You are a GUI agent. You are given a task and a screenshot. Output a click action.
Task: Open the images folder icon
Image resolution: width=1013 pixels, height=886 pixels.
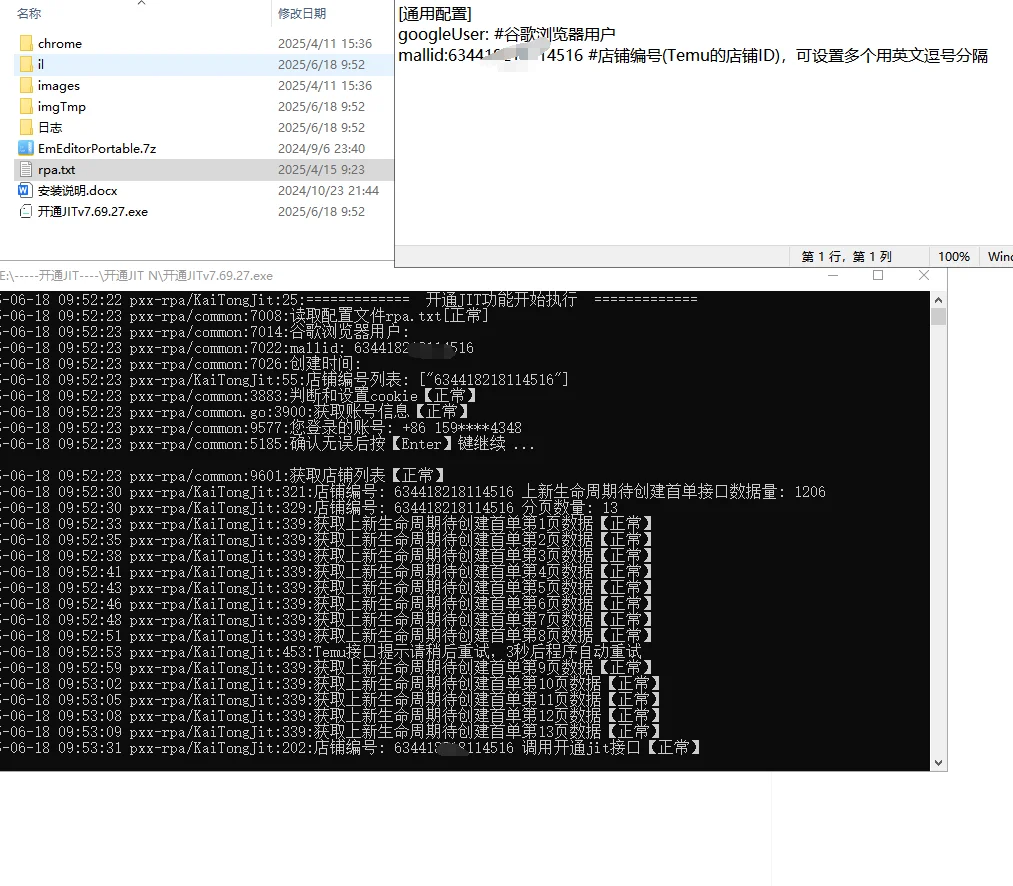click(x=26, y=85)
